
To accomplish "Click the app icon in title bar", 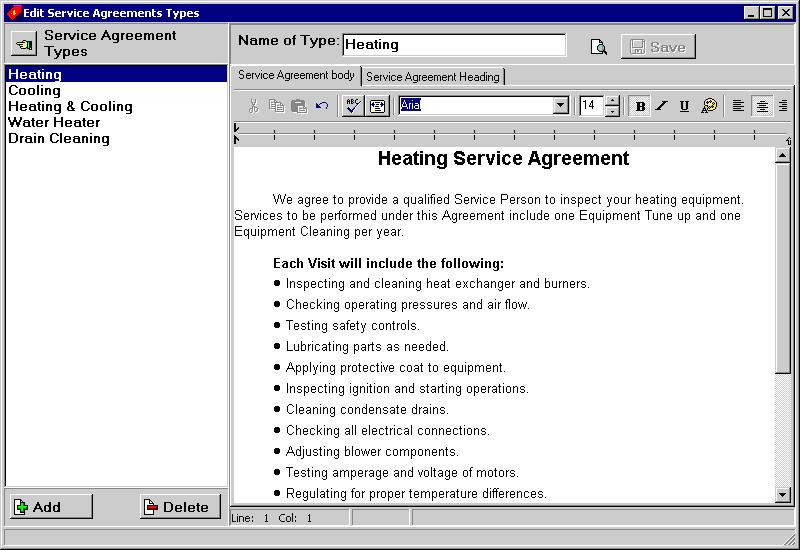I will tap(13, 12).
